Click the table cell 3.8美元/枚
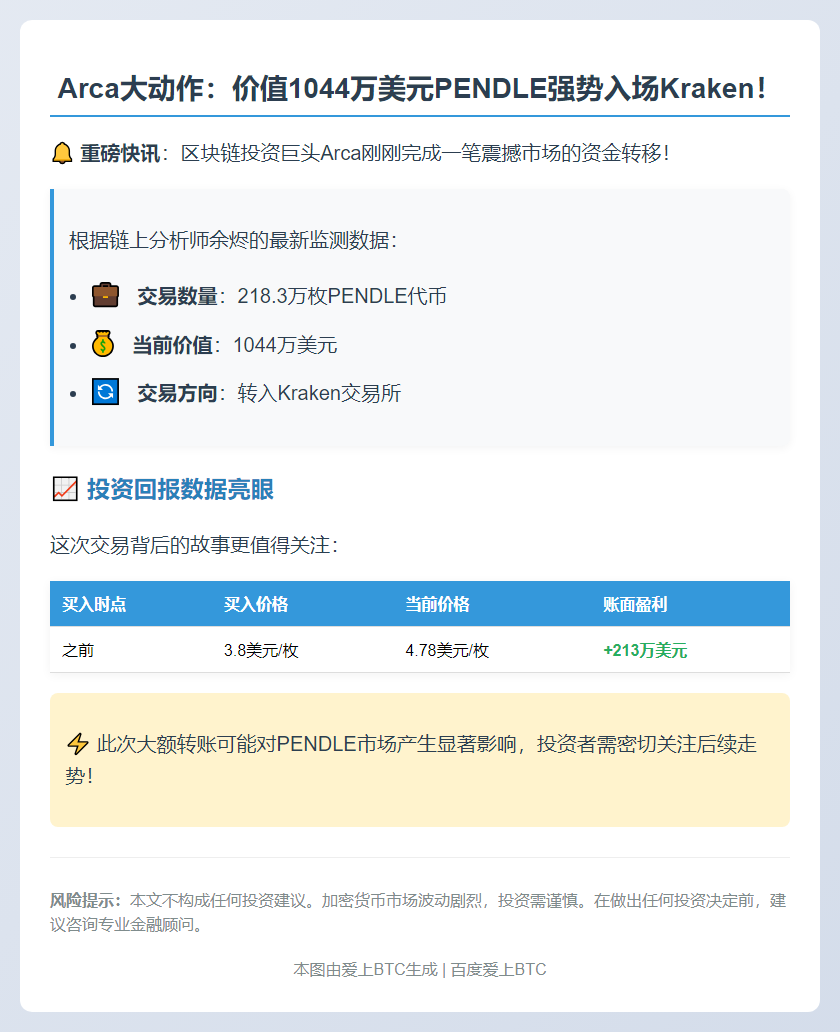Viewport: 840px width, 1032px height. click(x=261, y=650)
